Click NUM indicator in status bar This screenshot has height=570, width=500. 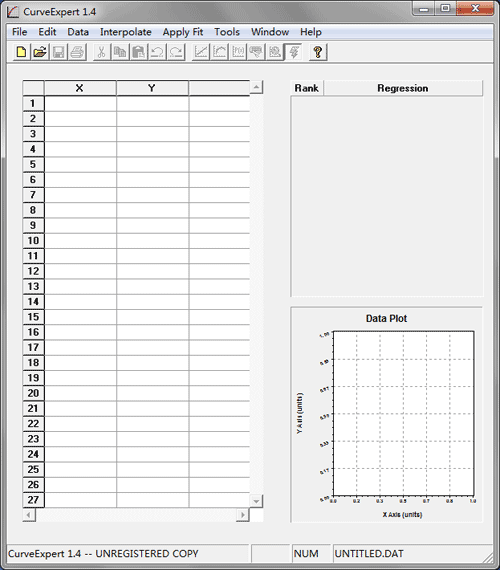coord(306,554)
